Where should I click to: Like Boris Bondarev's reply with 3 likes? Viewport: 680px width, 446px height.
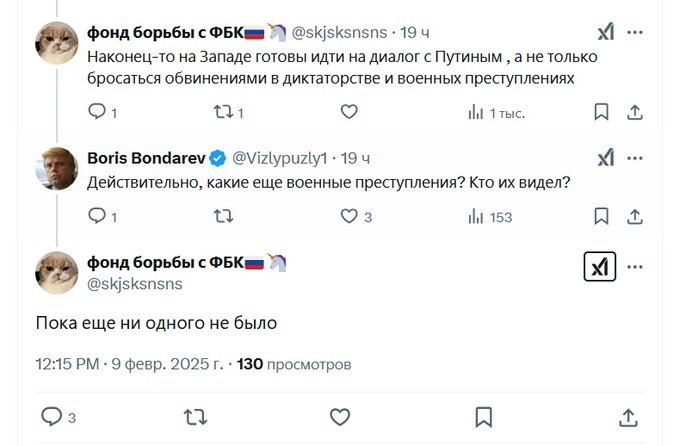(349, 216)
